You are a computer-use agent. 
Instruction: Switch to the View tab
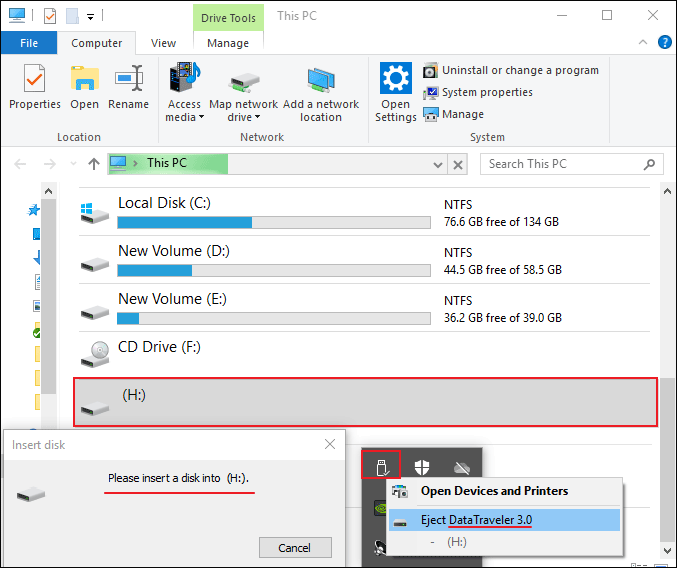coord(163,43)
